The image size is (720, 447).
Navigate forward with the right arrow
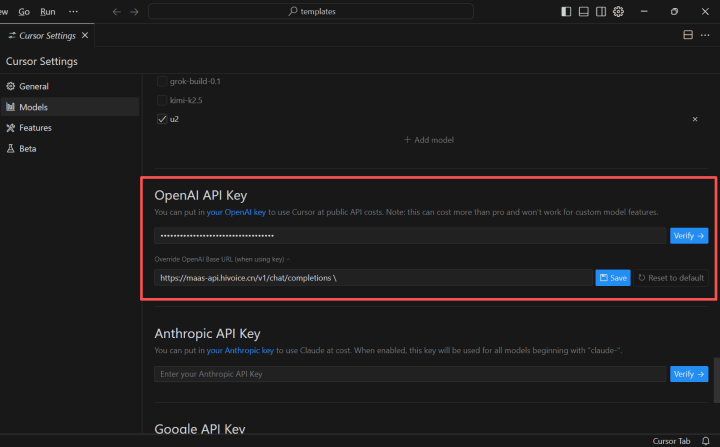tap(134, 11)
